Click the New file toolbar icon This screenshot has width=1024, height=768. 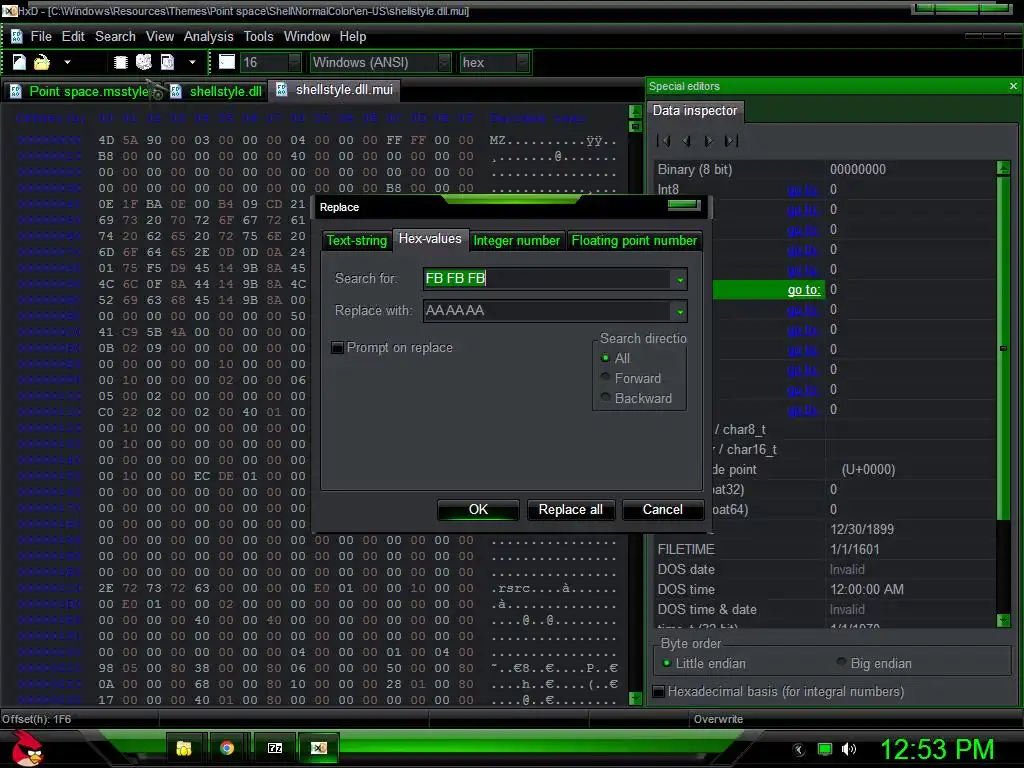pos(19,62)
